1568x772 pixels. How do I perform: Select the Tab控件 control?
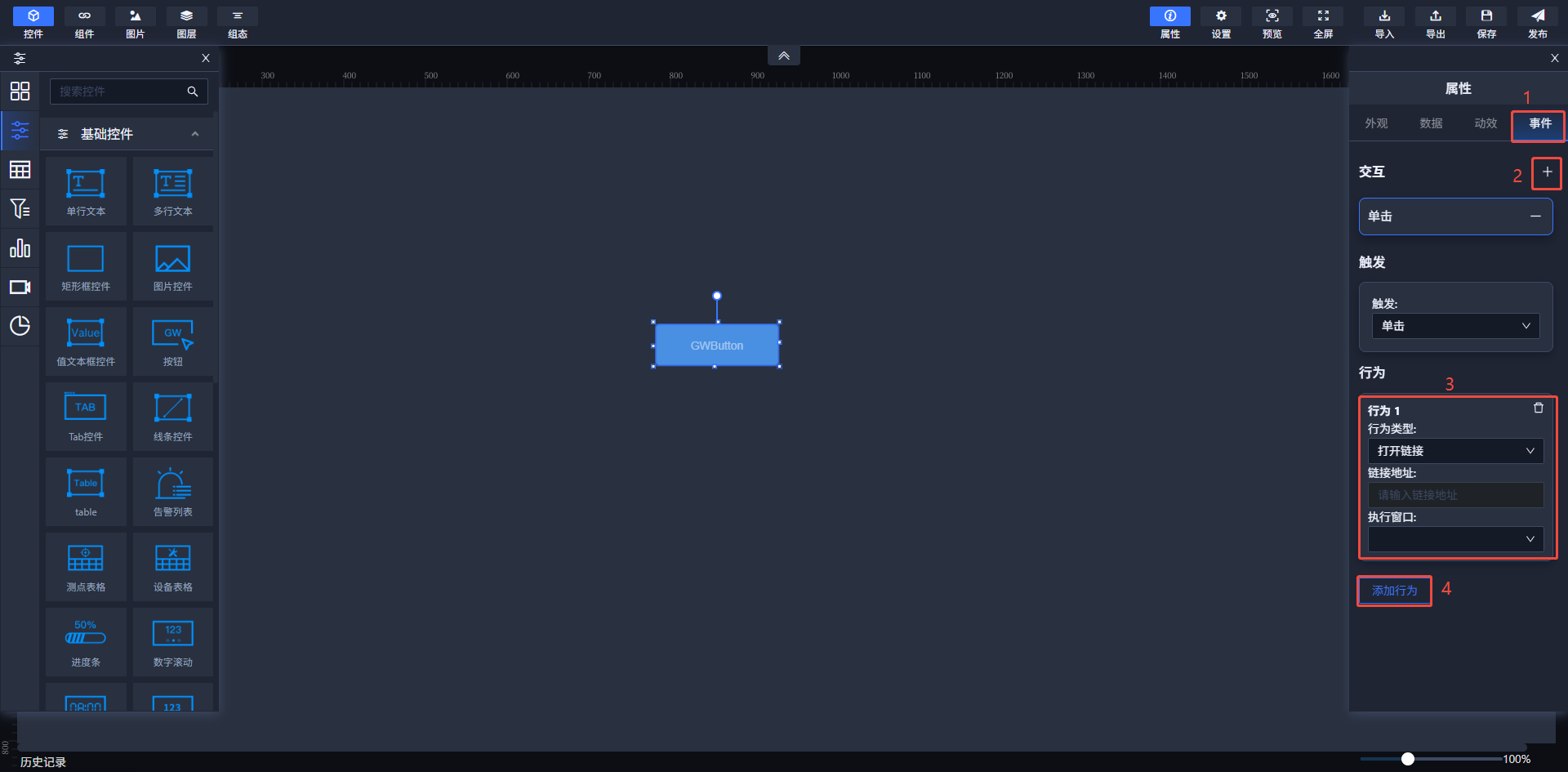(x=86, y=417)
